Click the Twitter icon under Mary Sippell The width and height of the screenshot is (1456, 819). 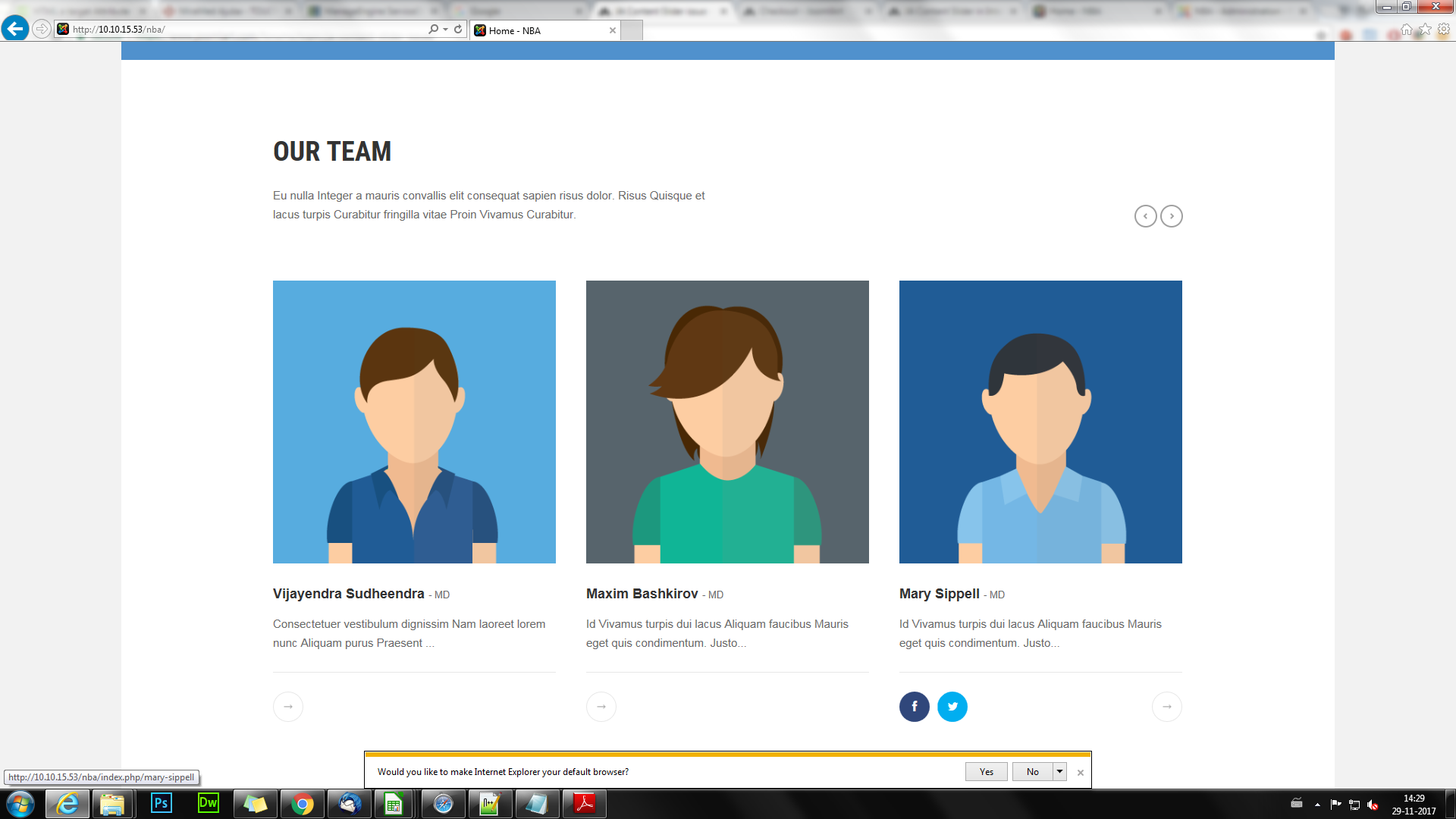coord(952,707)
